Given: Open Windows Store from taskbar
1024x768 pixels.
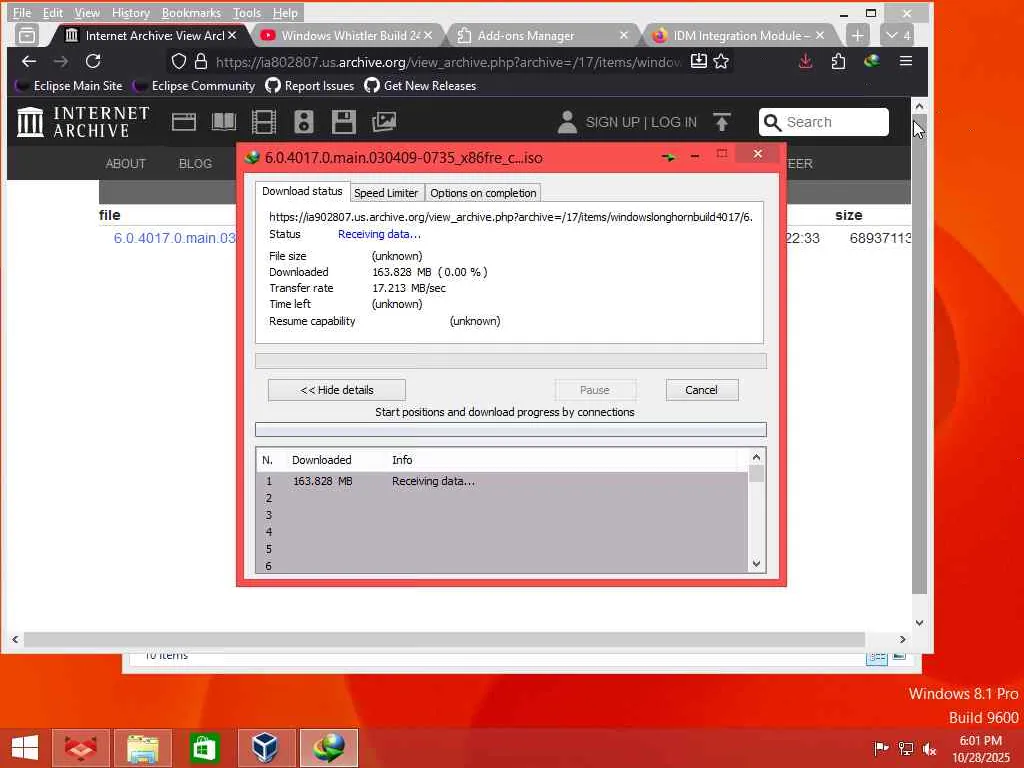Looking at the screenshot, I should pyautogui.click(x=204, y=748).
